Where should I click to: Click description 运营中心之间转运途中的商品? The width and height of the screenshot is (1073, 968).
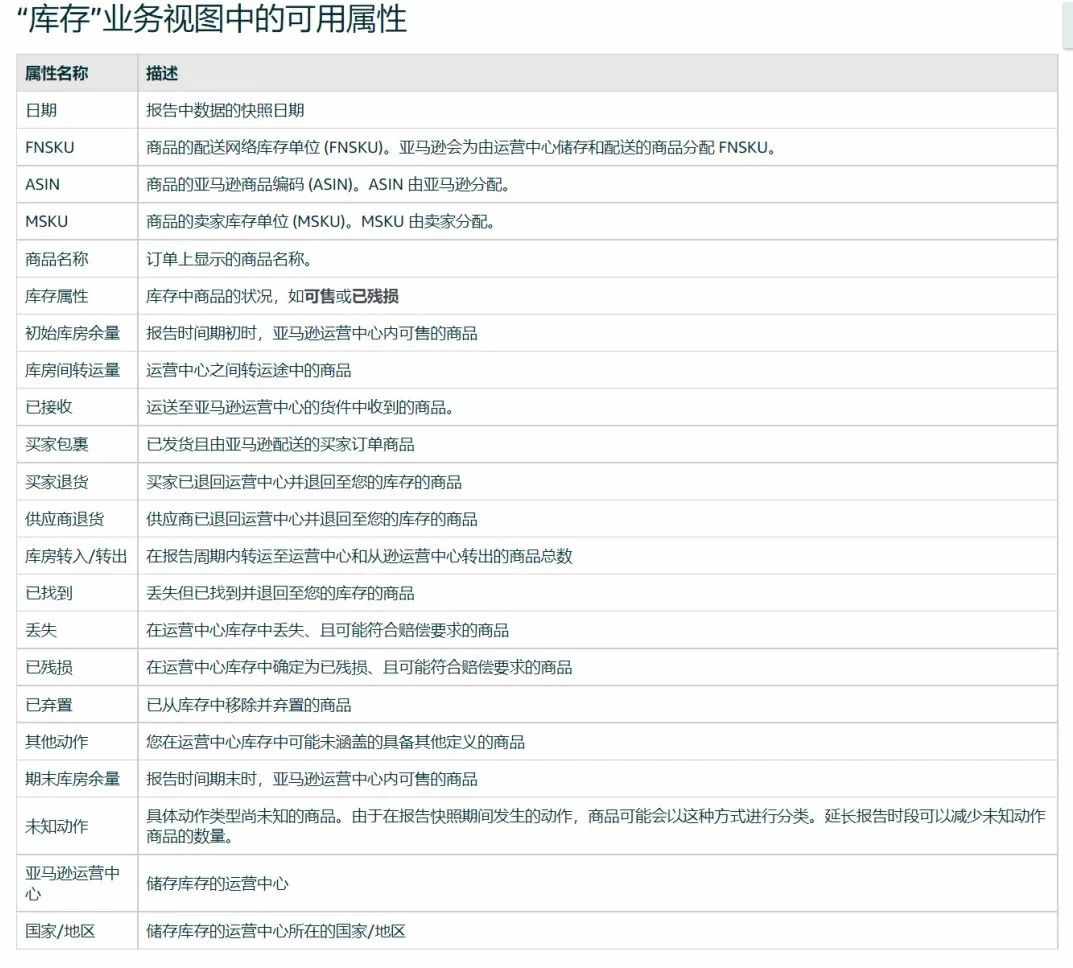[248, 370]
